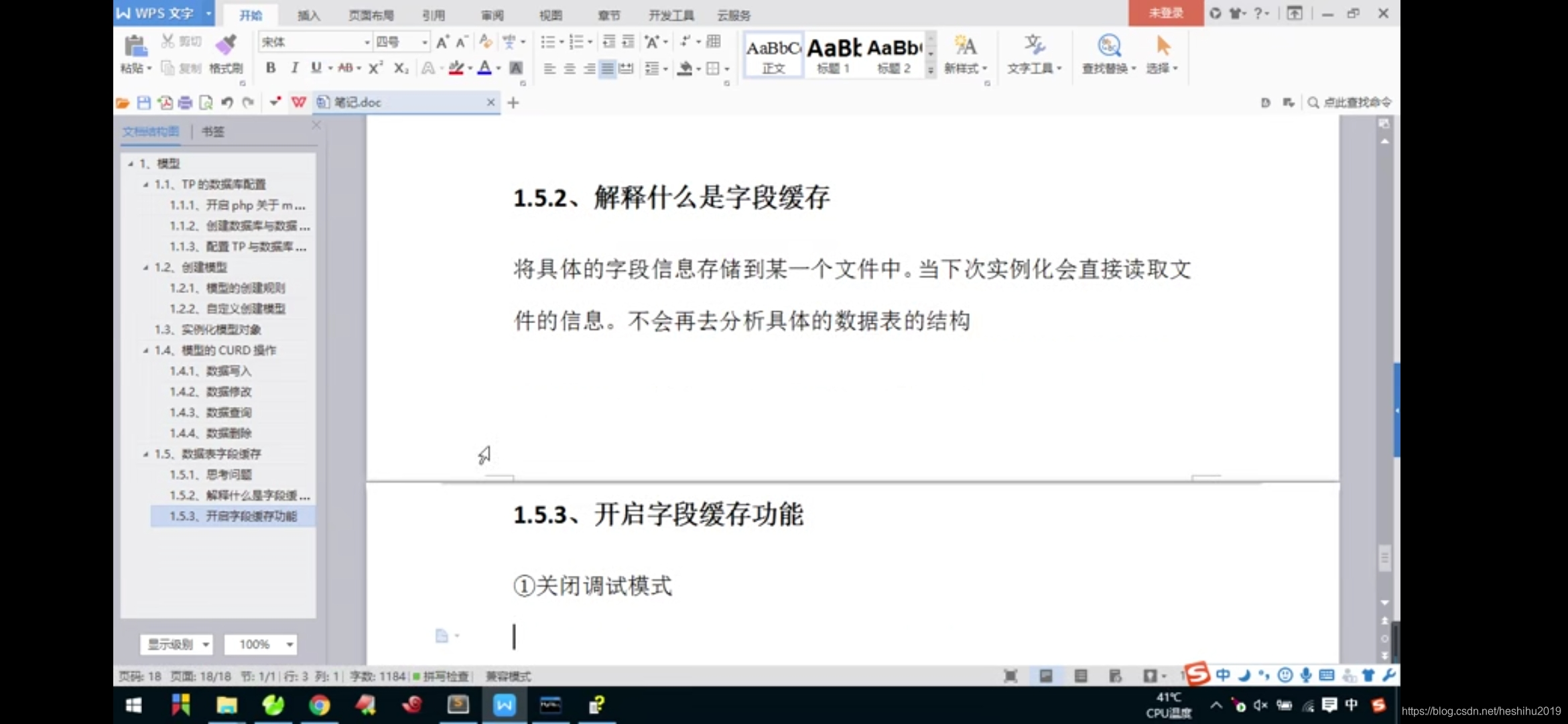Open the 页面布局 ribbon tab
Screen dimensions: 1568x724
point(371,15)
